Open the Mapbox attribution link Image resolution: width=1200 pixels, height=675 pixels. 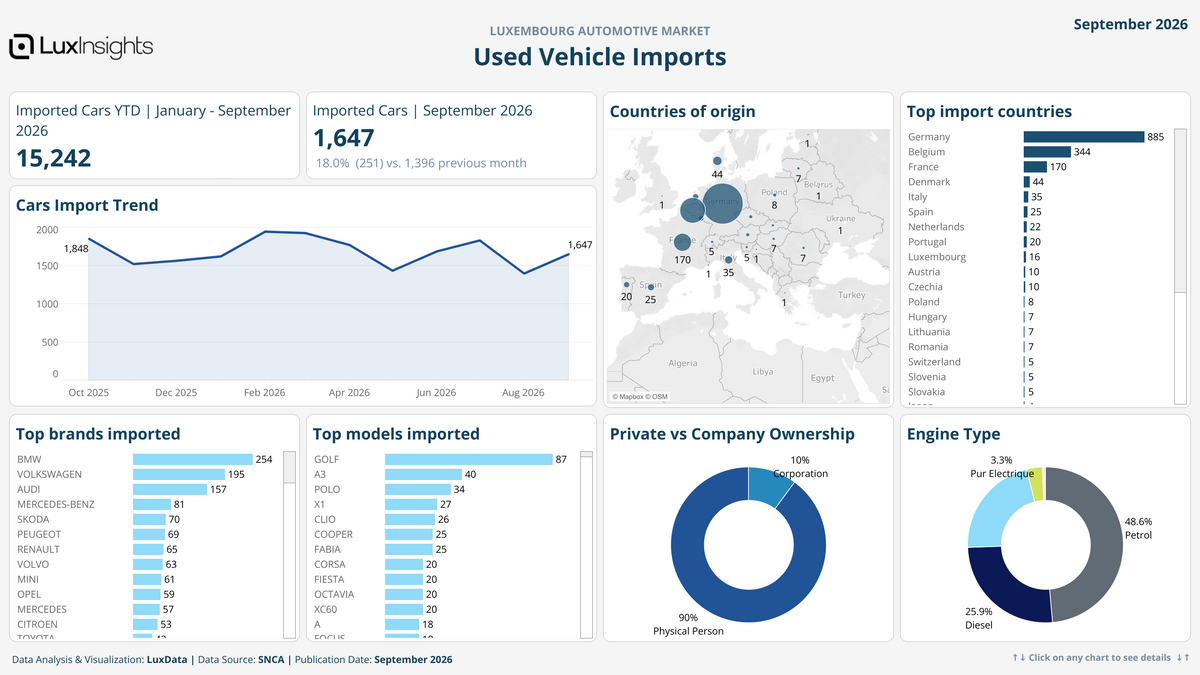(x=630, y=397)
